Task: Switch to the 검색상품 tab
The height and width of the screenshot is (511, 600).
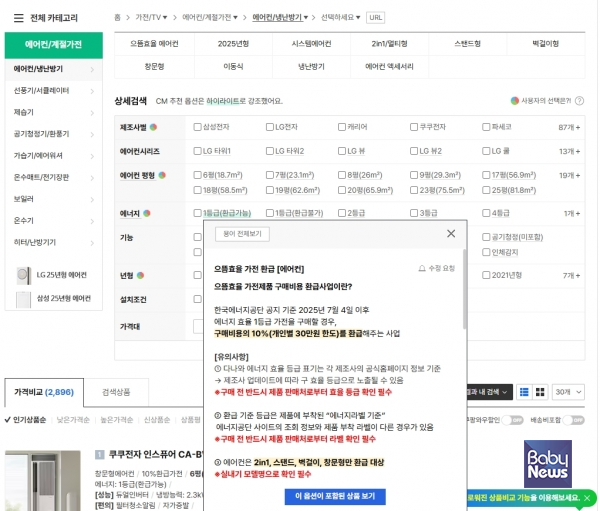Action: pyautogui.click(x=116, y=392)
